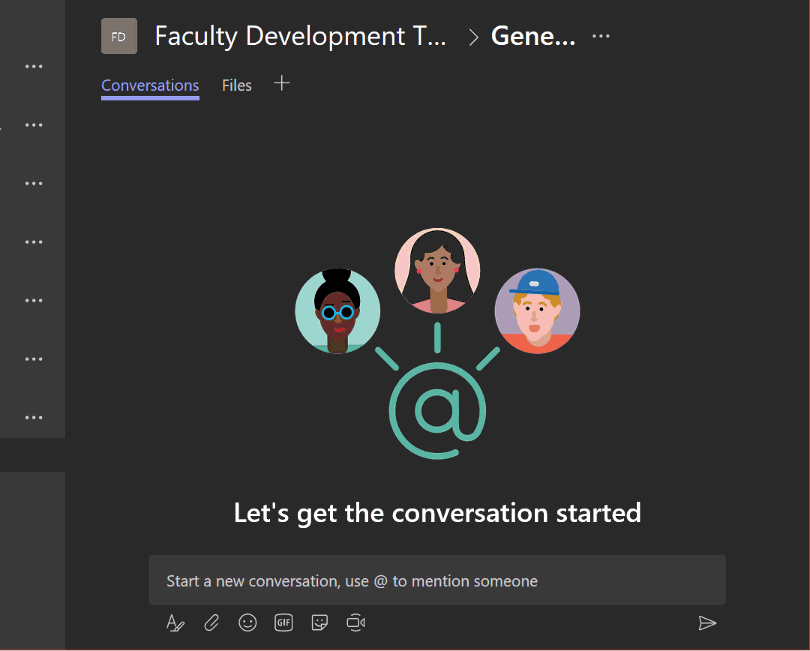Screen dimensions: 810x651
Task: Click the breadcrumb chevron between team and channel
Action: click(473, 38)
